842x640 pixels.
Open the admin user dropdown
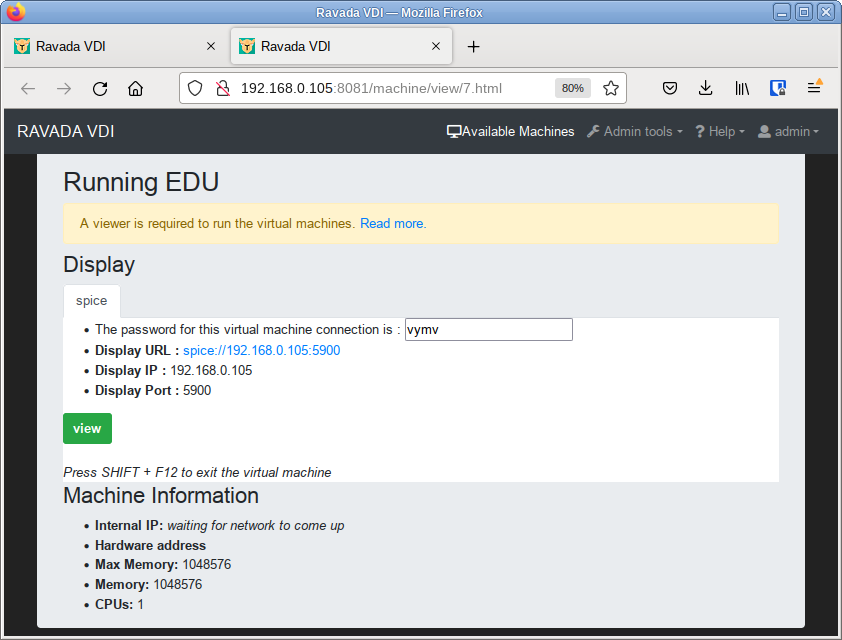pos(788,132)
